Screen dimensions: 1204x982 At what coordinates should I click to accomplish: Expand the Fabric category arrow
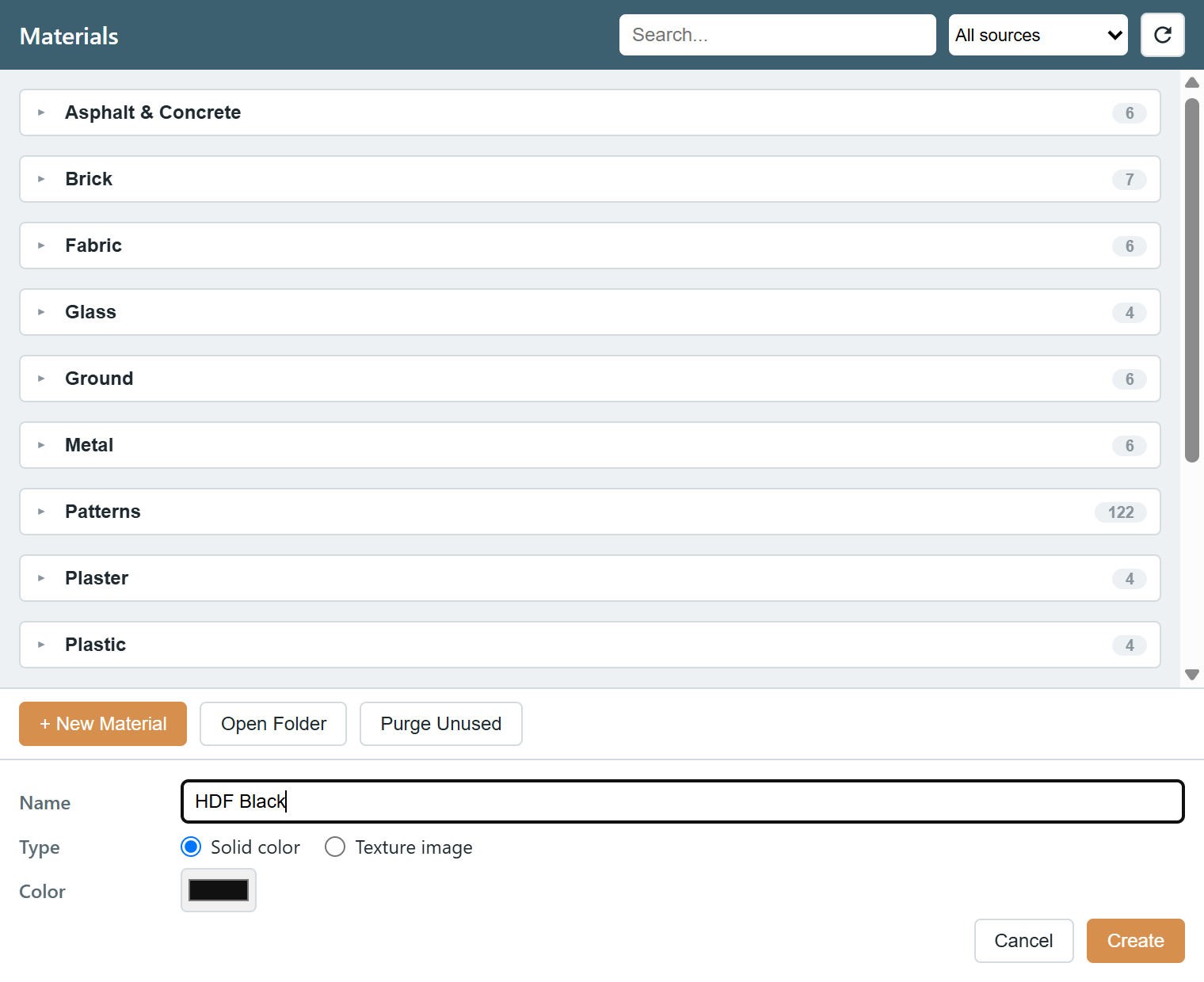click(41, 246)
